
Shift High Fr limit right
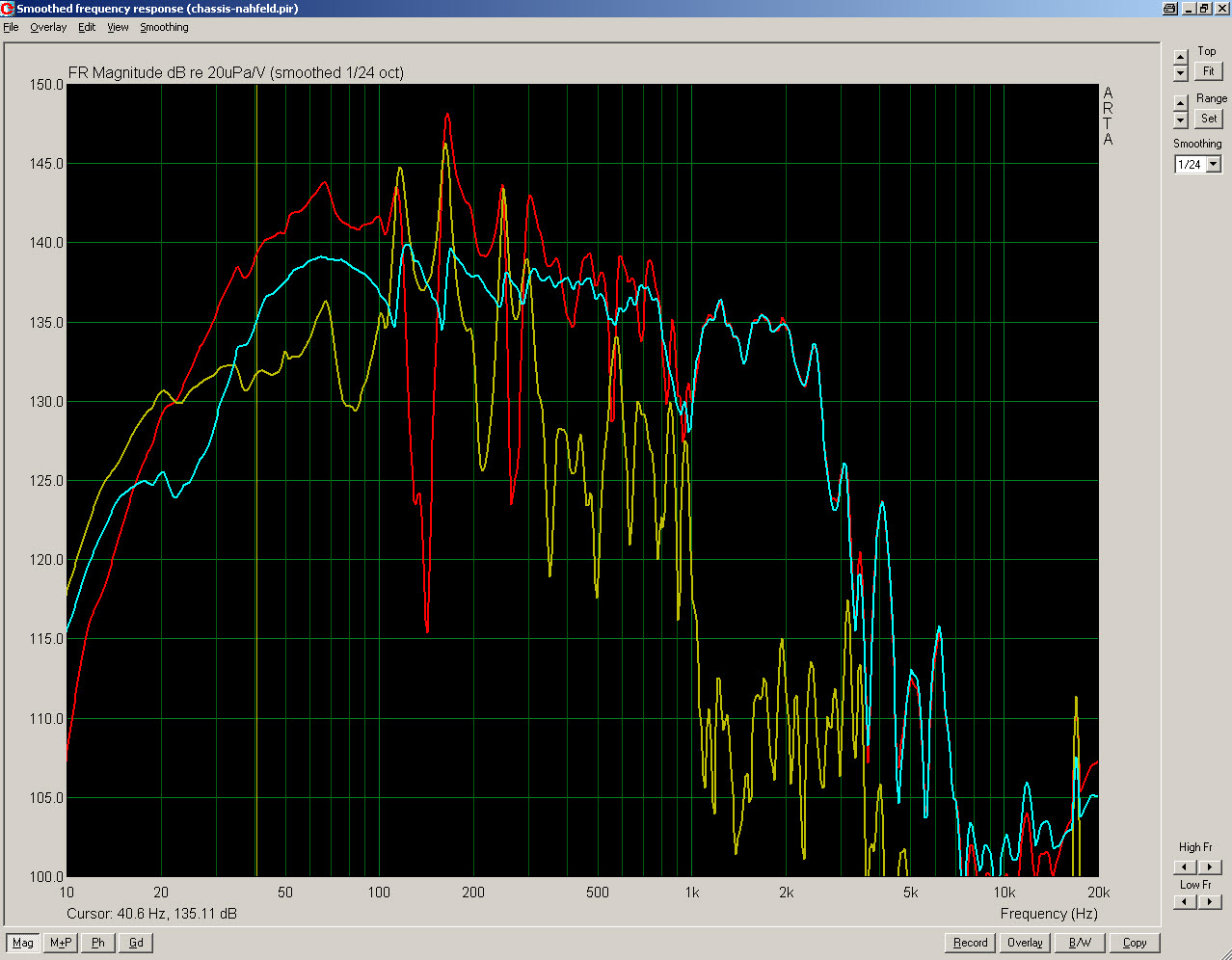1209,867
